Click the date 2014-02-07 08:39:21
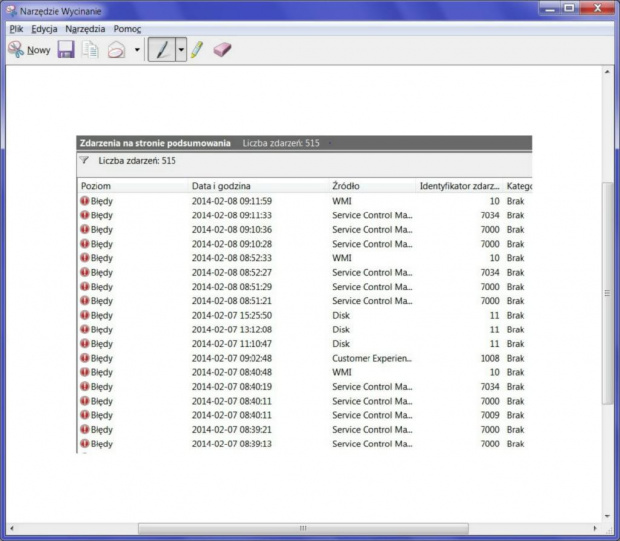Image resolution: width=620 pixels, height=541 pixels. pos(232,429)
